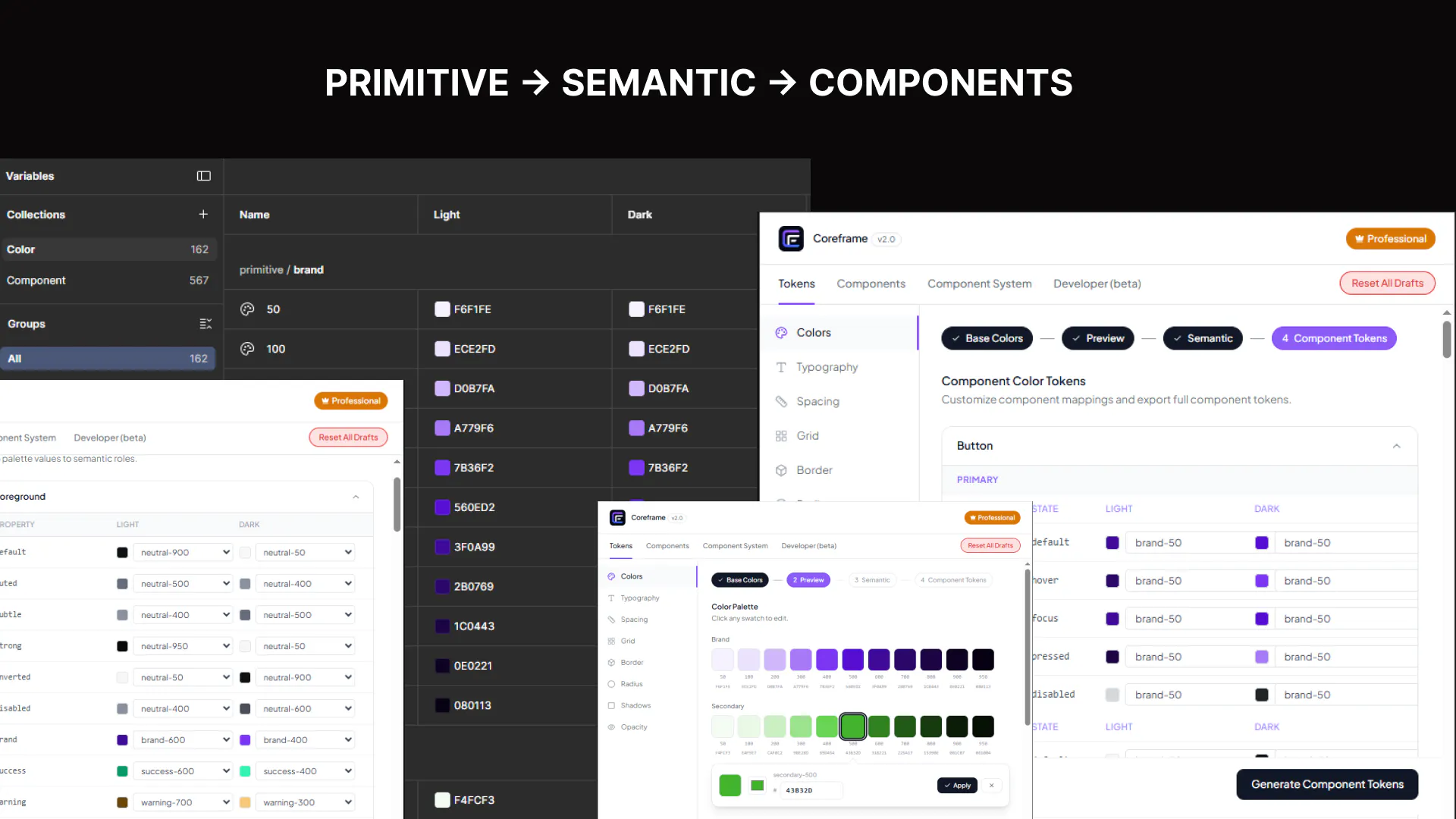Open Developer (beta) tab in Foreground semantic window

tap(110, 438)
